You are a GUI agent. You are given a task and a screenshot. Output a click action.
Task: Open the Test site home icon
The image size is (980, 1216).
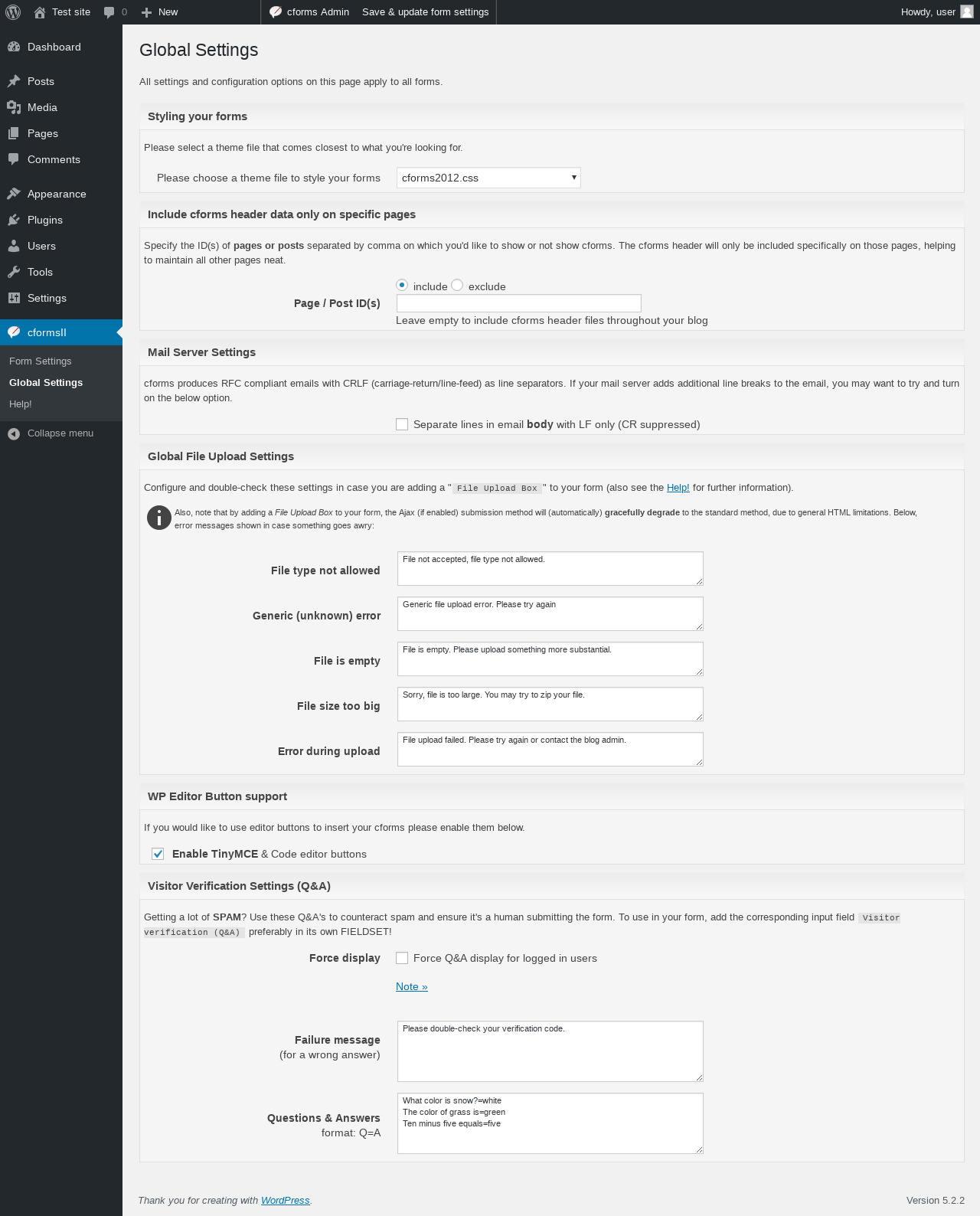click(40, 12)
